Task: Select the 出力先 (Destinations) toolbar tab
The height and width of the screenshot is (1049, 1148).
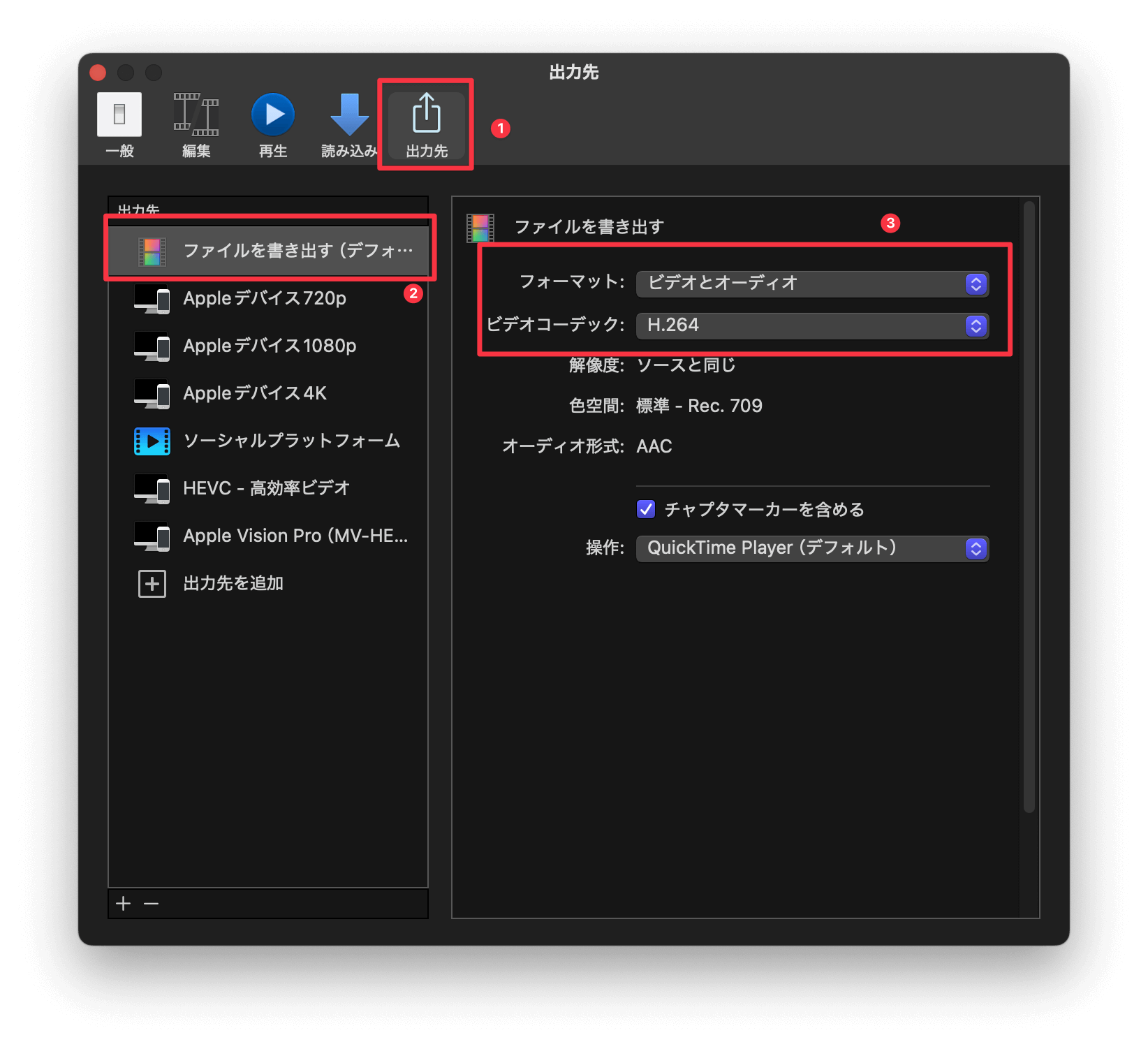Action: (x=427, y=126)
